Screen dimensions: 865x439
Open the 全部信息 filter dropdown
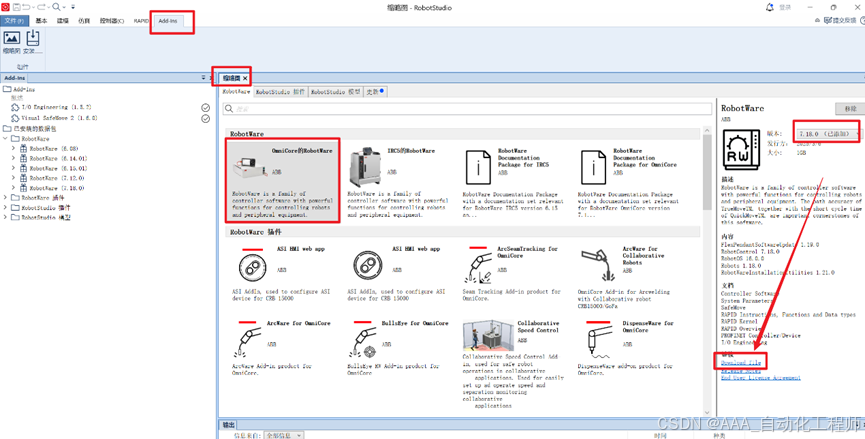[x=284, y=435]
